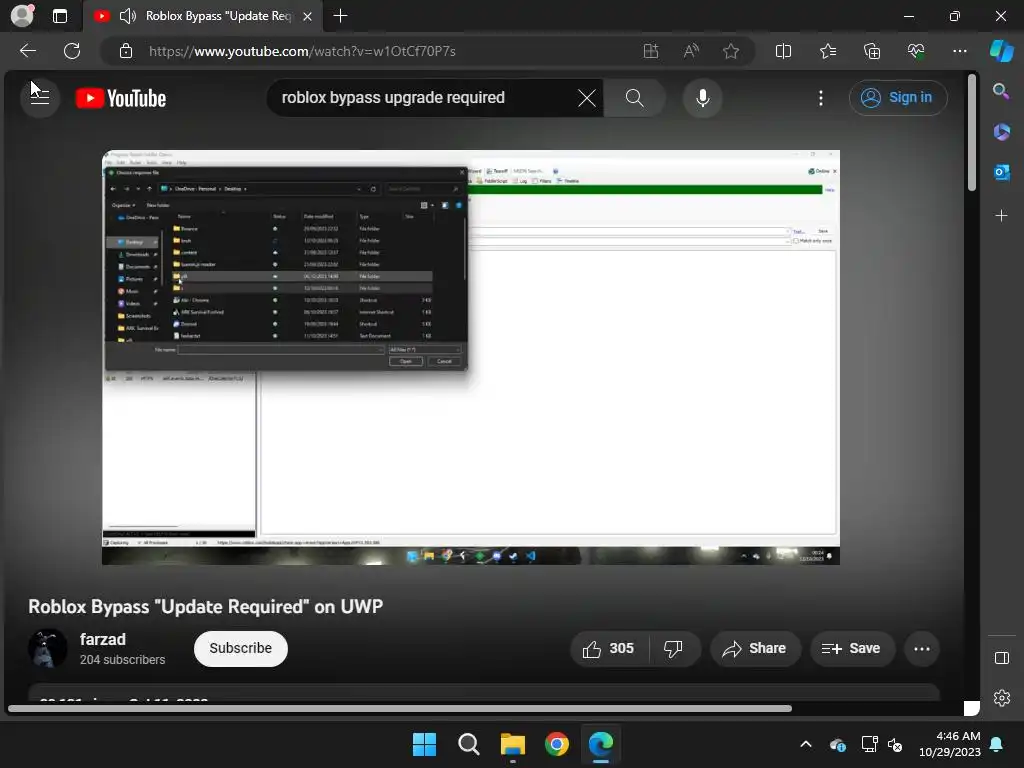Run the YouTube search magnifier button
The height and width of the screenshot is (768, 1024).
(x=634, y=98)
